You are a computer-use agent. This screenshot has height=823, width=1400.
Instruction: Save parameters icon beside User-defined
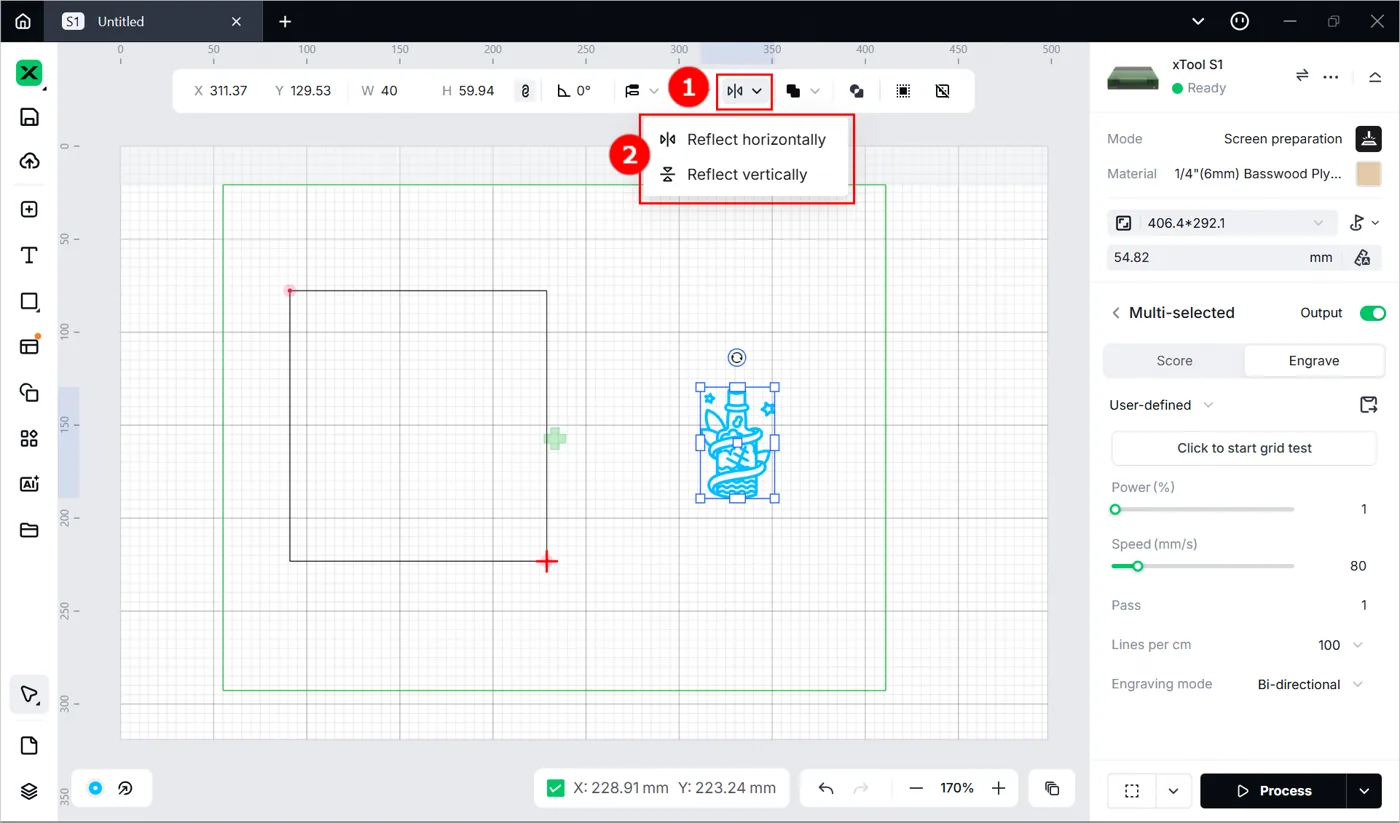[x=1368, y=405]
